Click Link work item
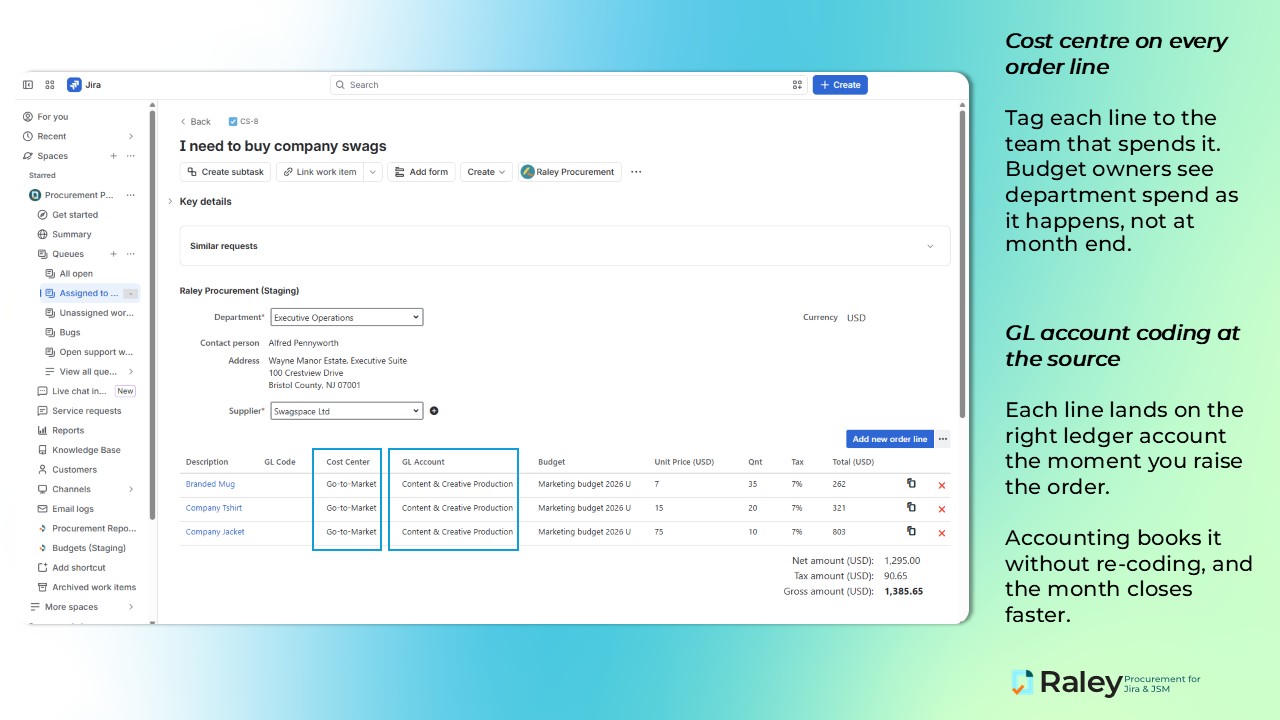The height and width of the screenshot is (720, 1280). click(x=319, y=172)
